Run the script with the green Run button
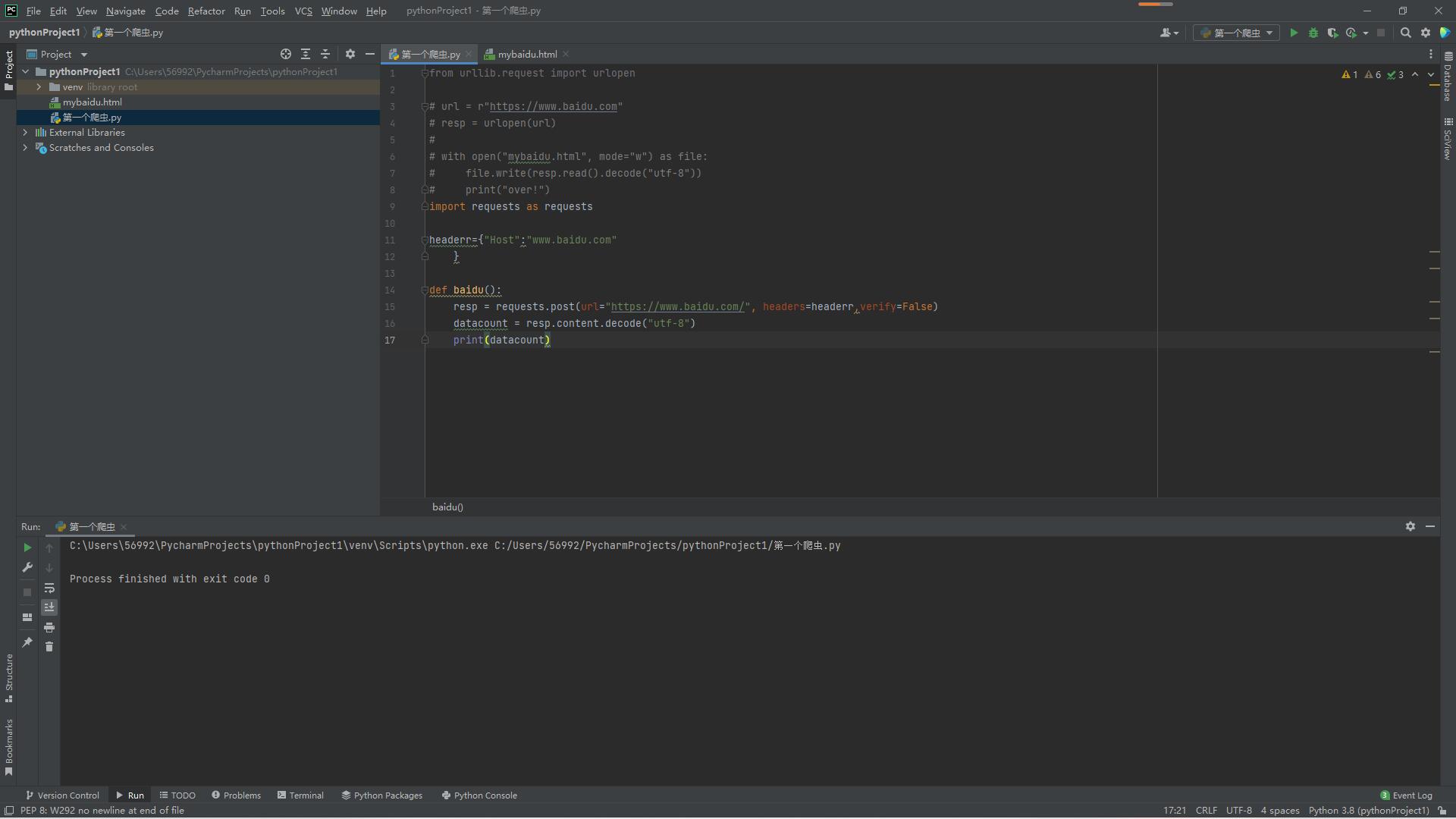This screenshot has width=1456, height=819. pos(1294,33)
